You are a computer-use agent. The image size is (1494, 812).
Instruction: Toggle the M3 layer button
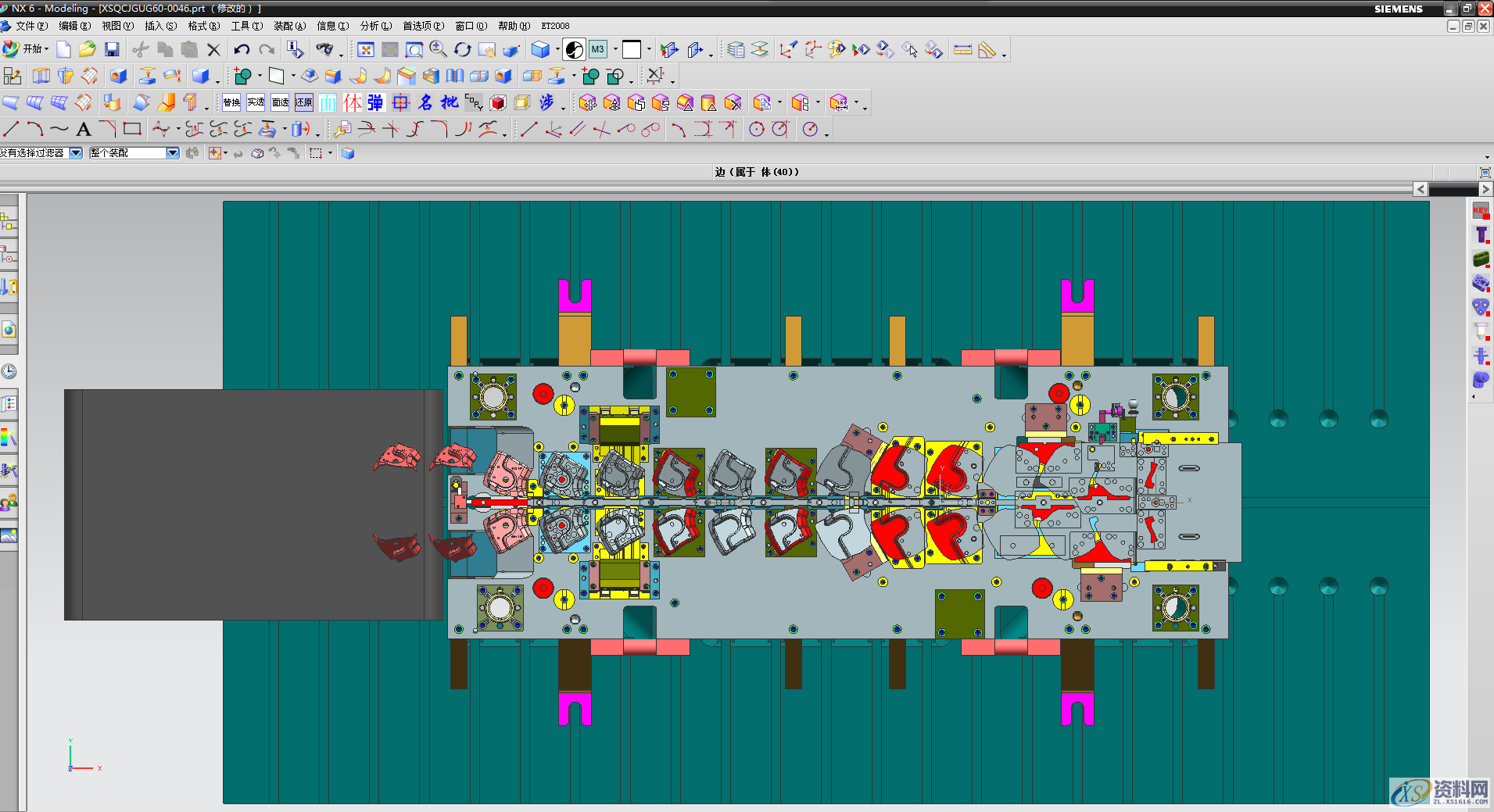pyautogui.click(x=598, y=50)
